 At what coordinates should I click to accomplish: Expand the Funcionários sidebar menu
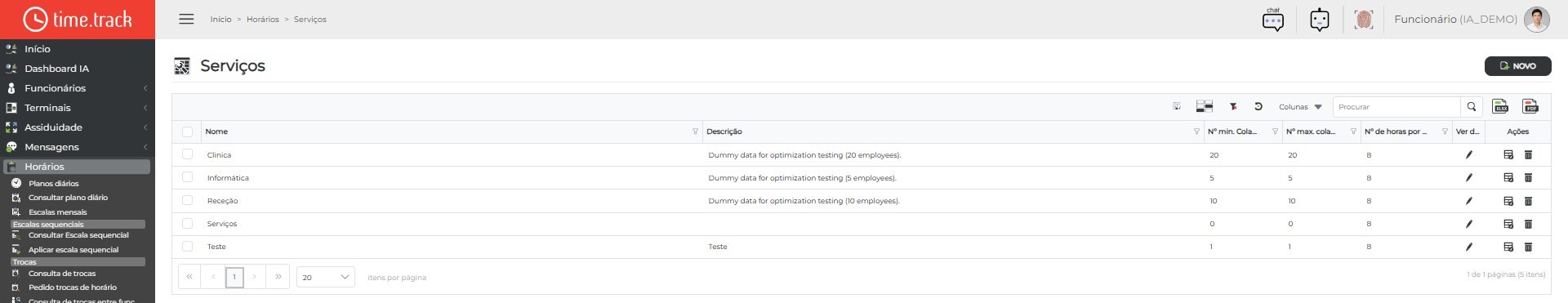point(78,88)
